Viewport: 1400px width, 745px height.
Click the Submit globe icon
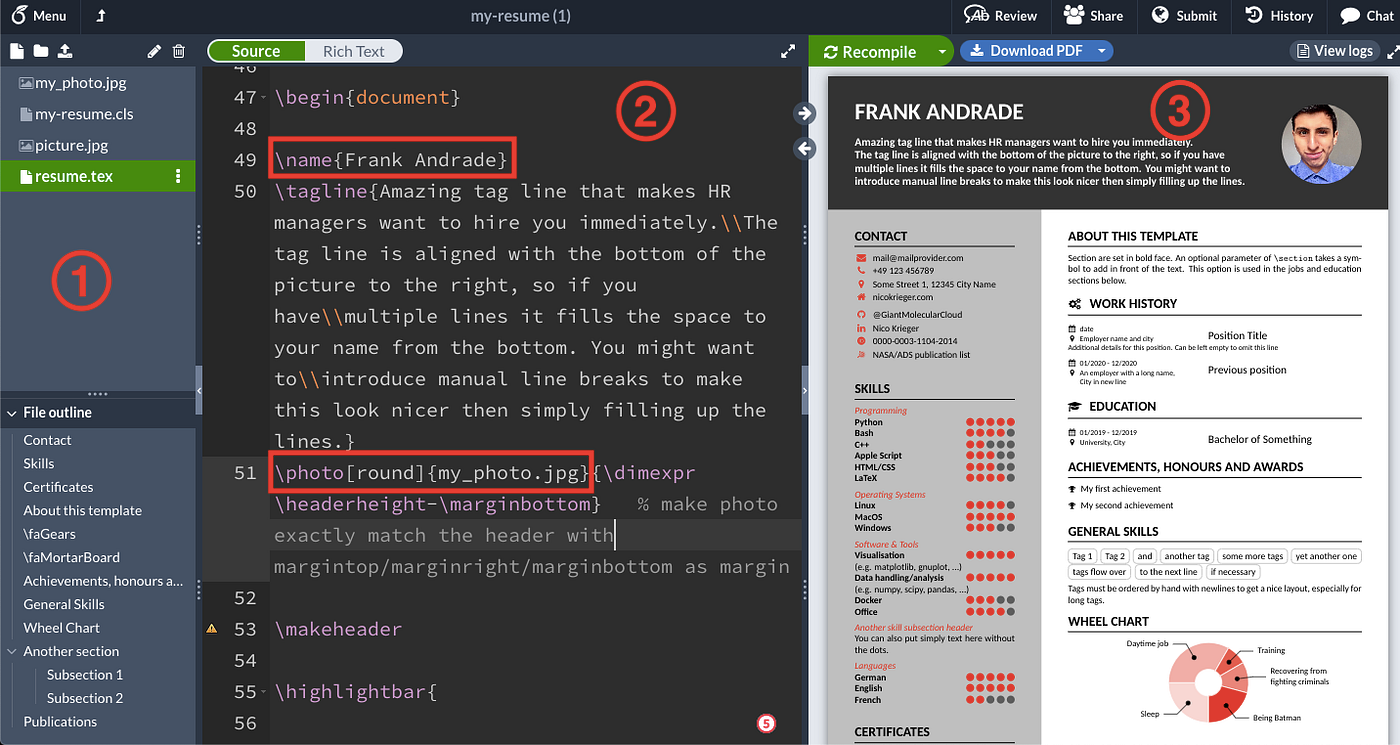click(1160, 15)
